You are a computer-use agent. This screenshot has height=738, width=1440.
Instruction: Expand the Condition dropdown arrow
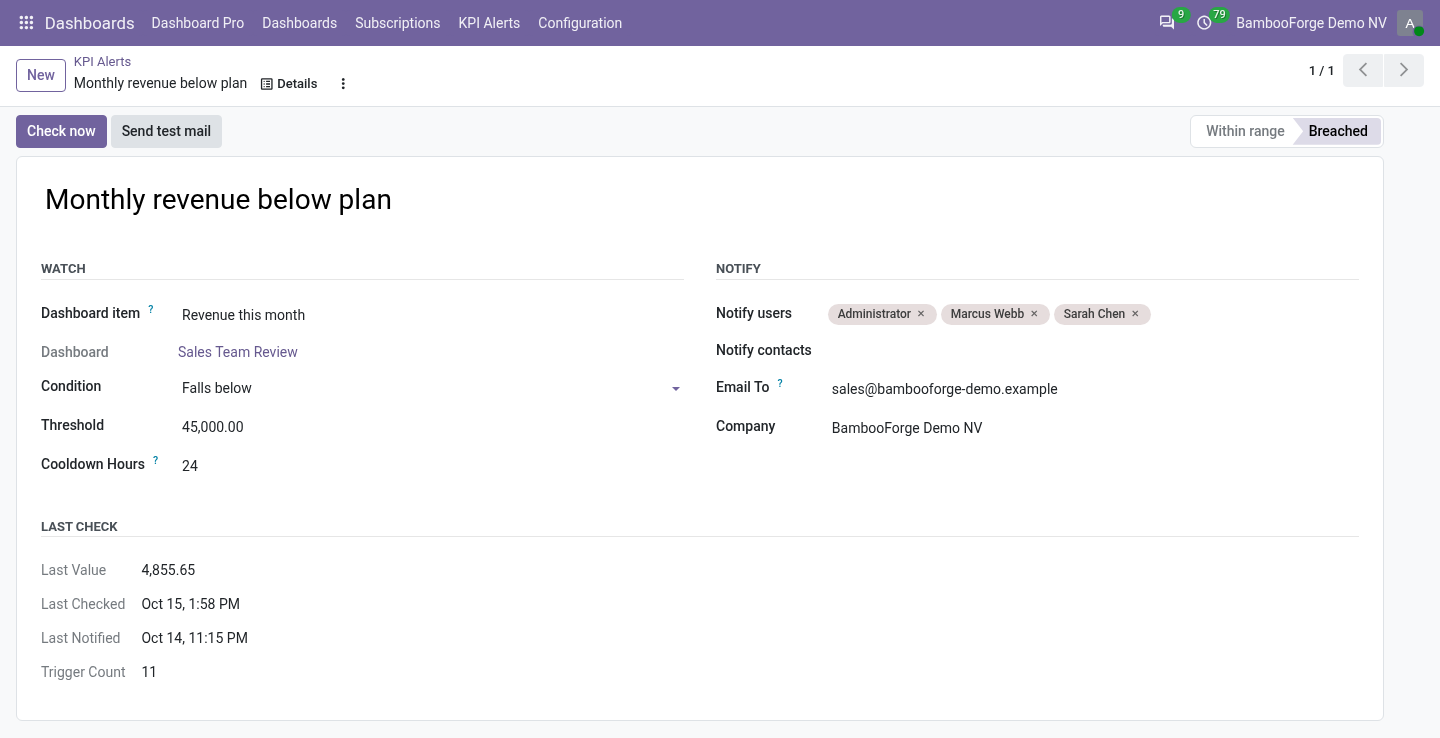(676, 389)
